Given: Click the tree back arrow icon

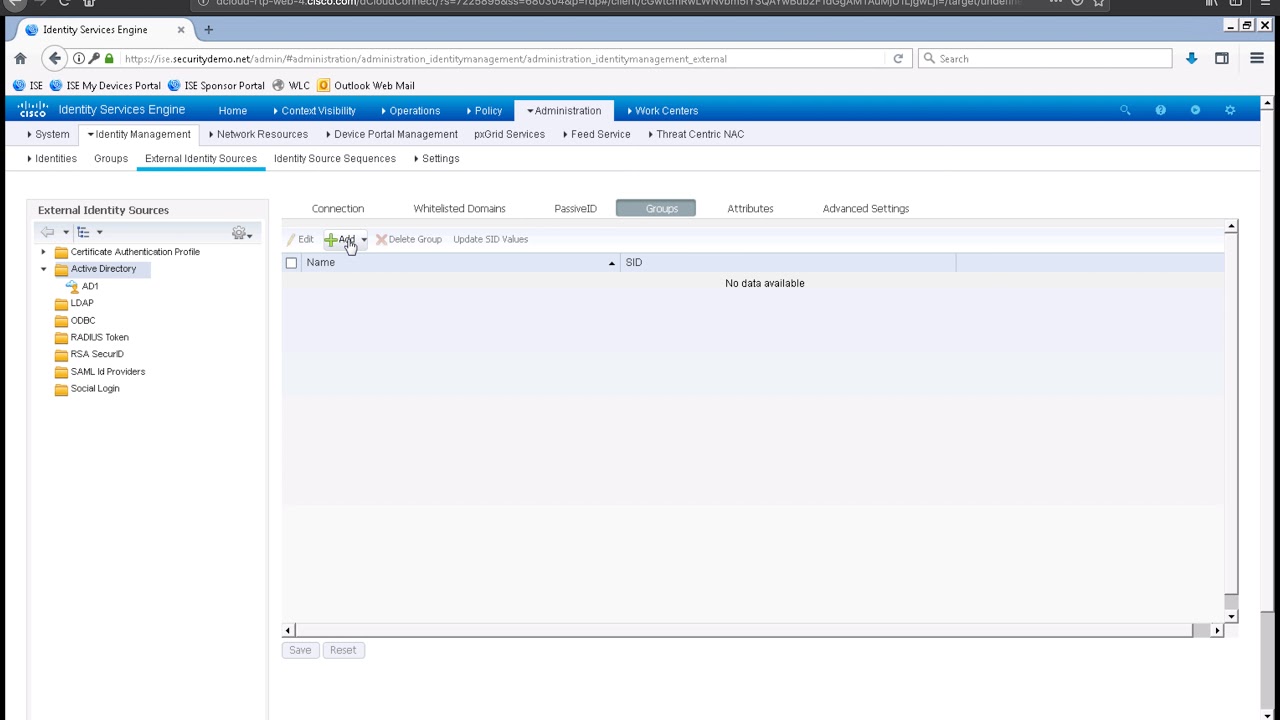Looking at the screenshot, I should pyautogui.click(x=48, y=232).
